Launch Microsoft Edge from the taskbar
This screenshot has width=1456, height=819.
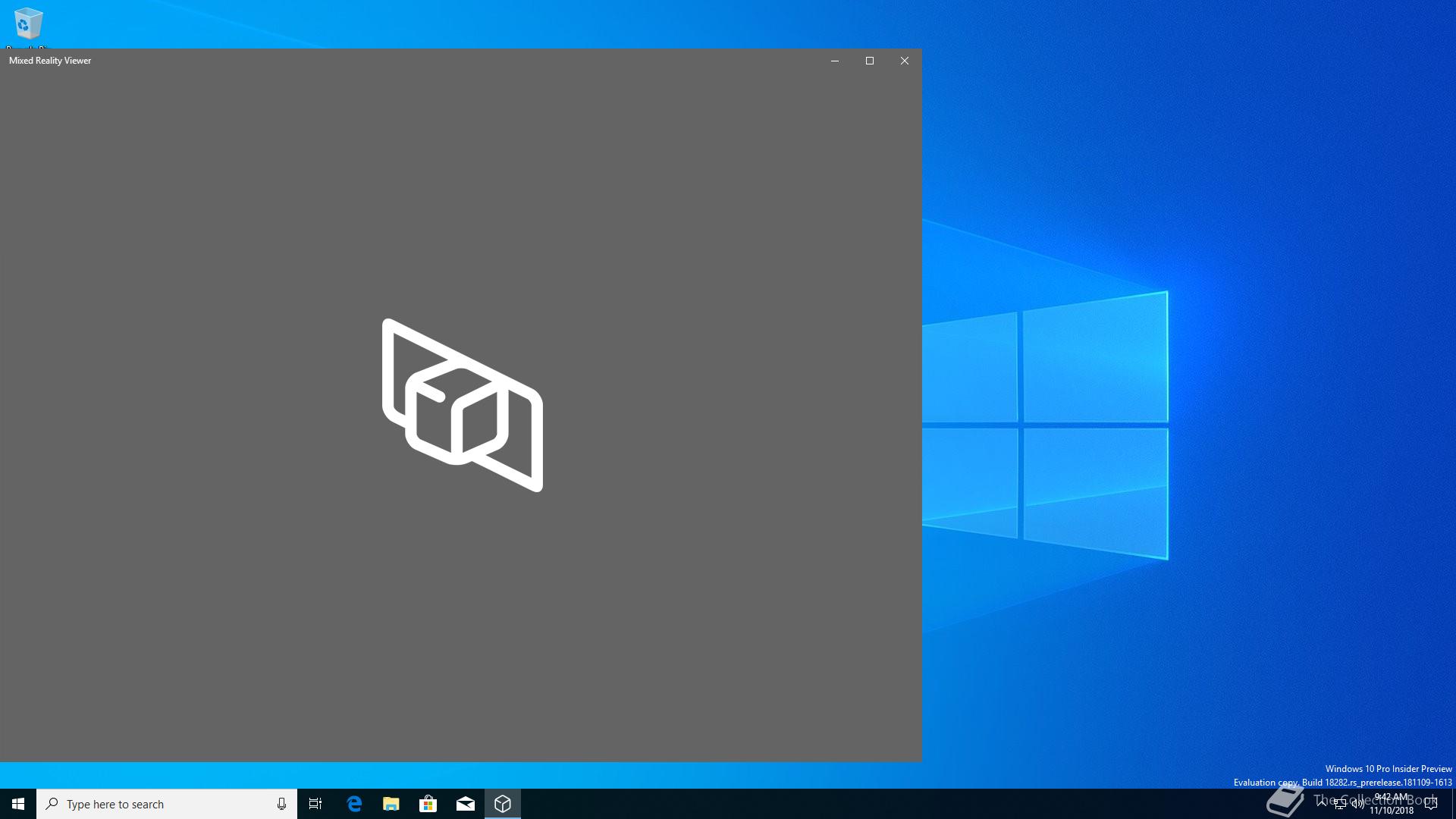click(354, 804)
